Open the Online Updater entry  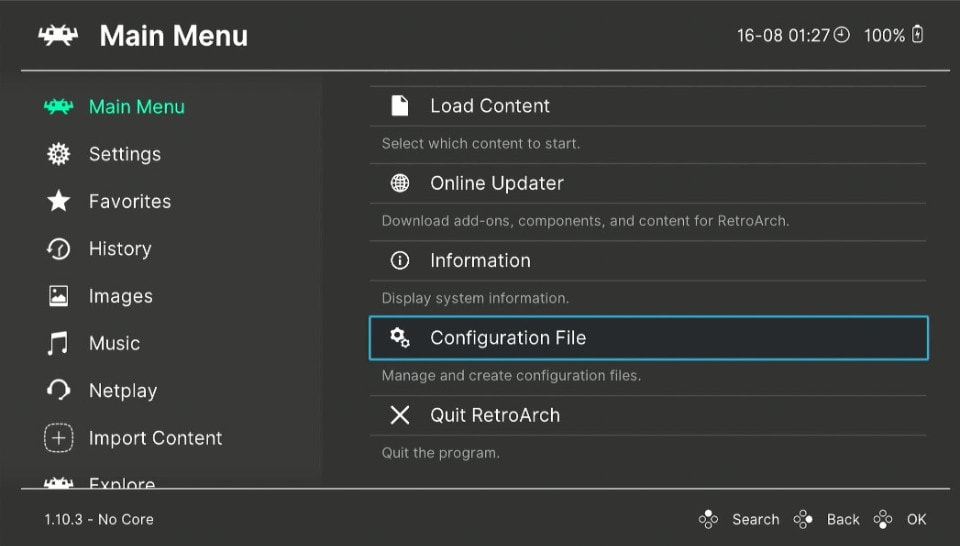648,183
